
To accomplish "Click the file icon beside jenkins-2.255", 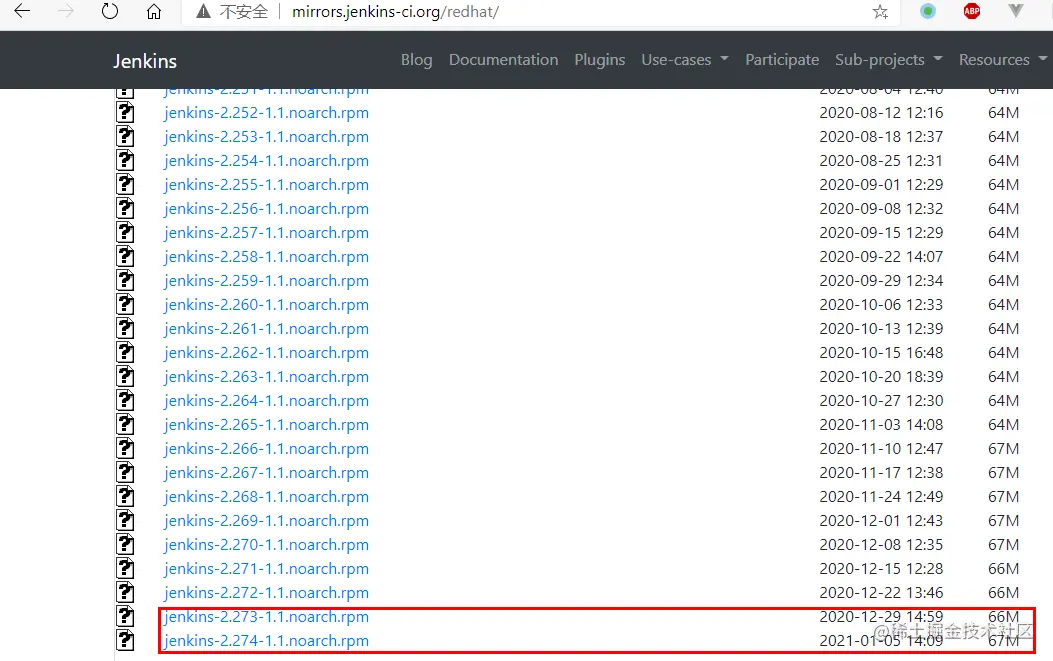I will click(125, 185).
